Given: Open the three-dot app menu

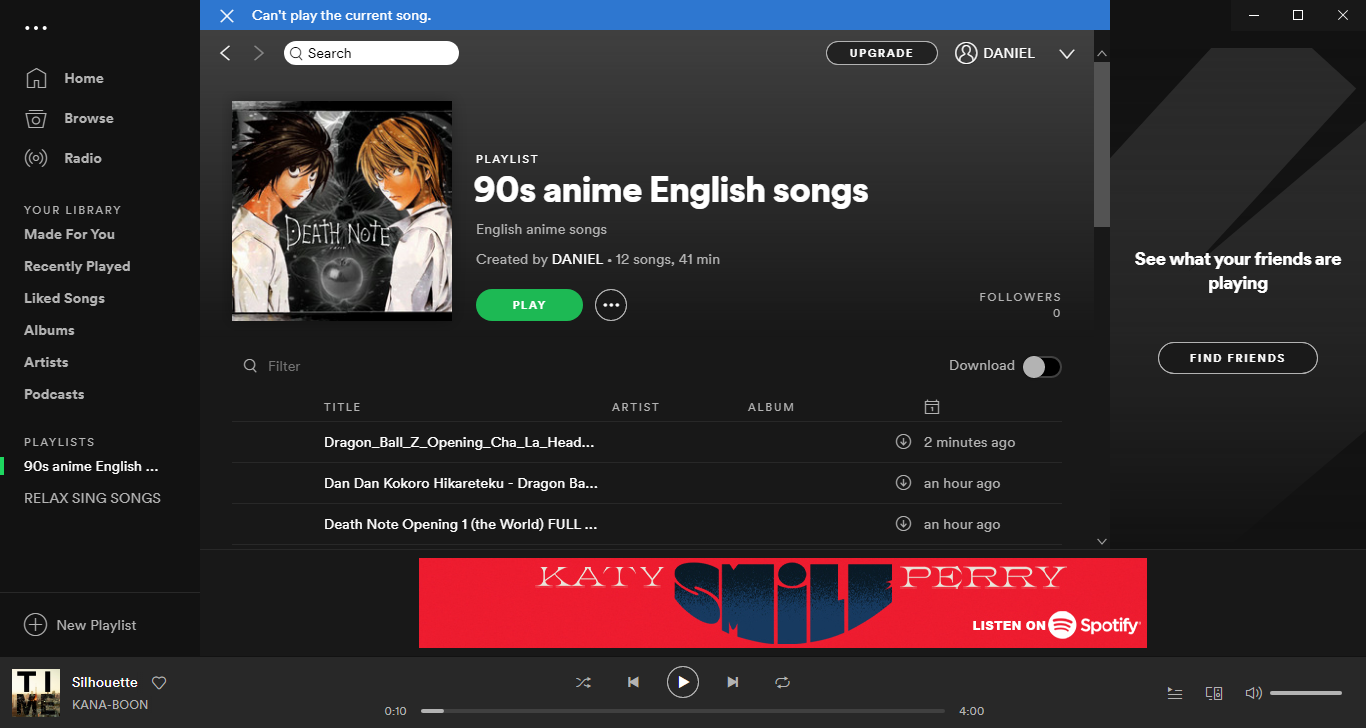Looking at the screenshot, I should pyautogui.click(x=36, y=28).
